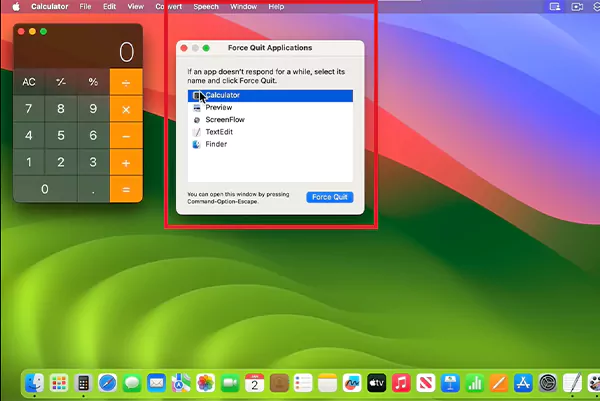Open the Mail app in the Dock
Viewport: 600px width, 401px height.
157,383
